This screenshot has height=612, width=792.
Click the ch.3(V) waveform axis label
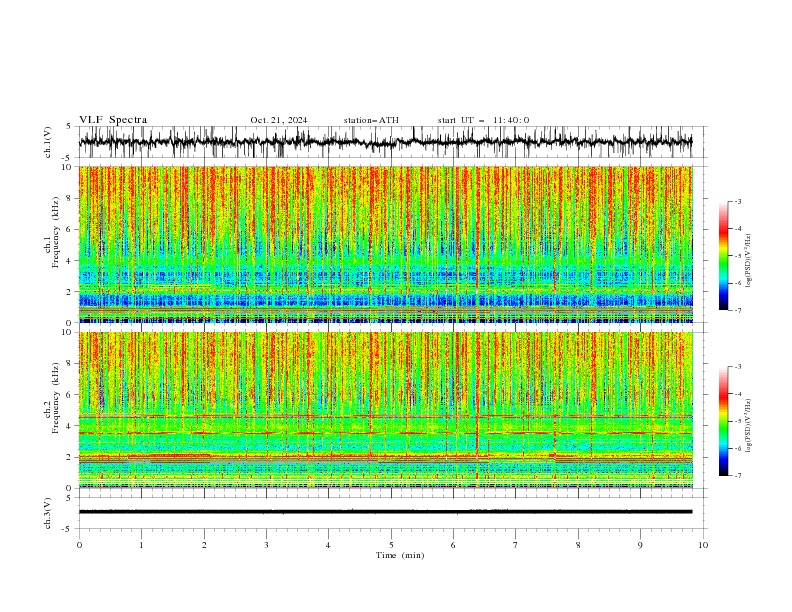point(48,513)
